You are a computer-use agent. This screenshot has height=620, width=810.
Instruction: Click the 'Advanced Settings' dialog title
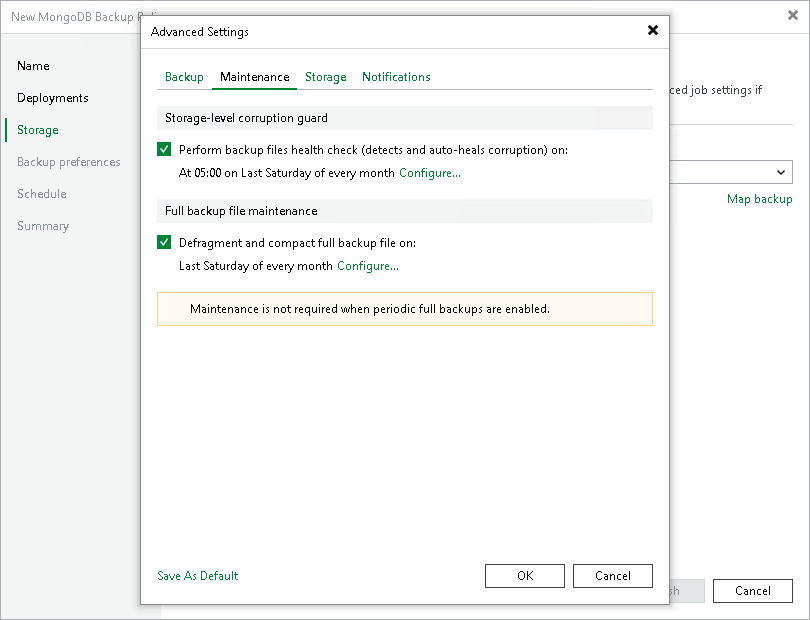199,32
